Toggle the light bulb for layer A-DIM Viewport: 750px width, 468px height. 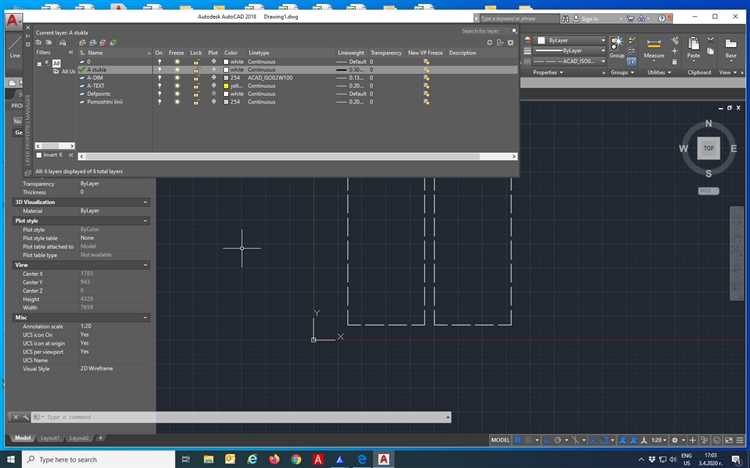[159, 78]
